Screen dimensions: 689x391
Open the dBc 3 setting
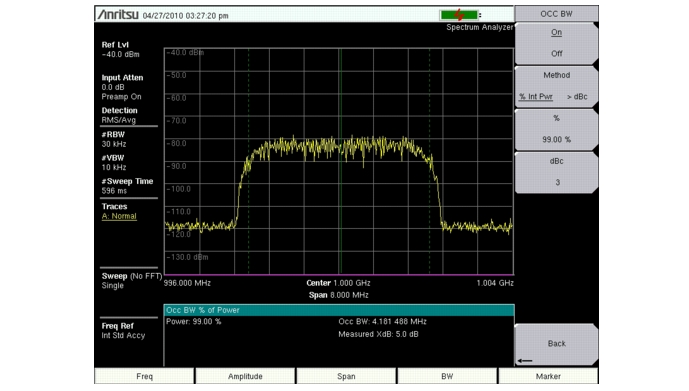(x=556, y=172)
